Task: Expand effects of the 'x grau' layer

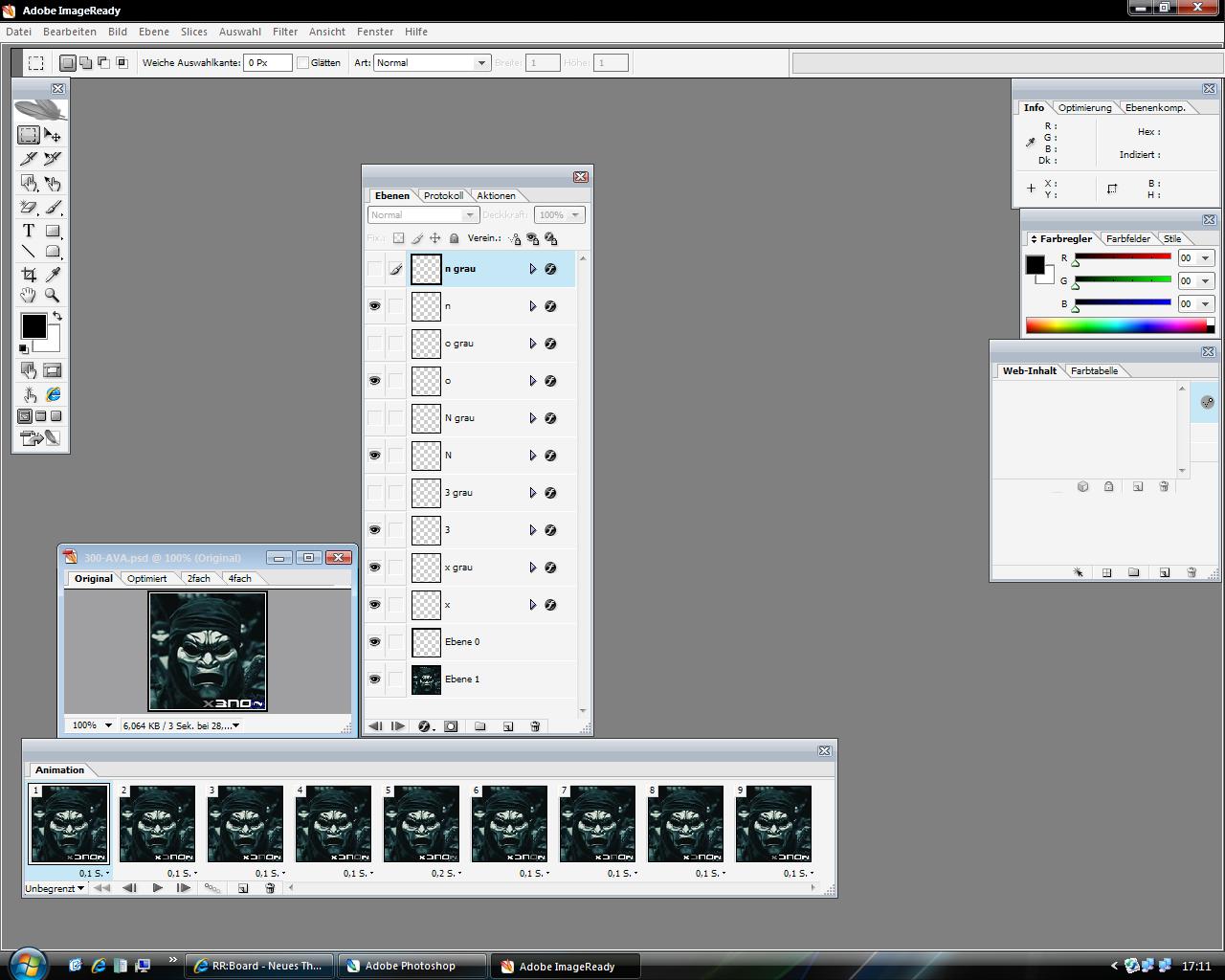Action: click(x=533, y=568)
